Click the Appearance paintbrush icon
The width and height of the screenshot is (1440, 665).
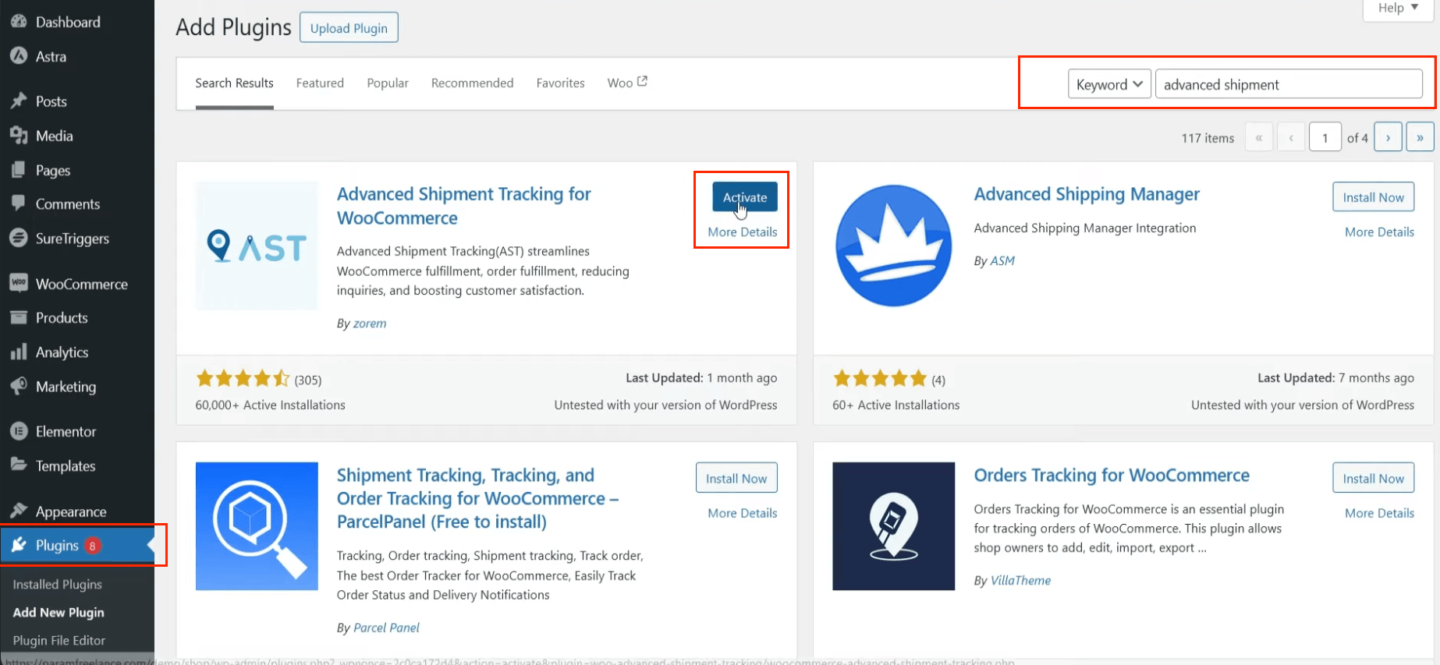click(x=18, y=512)
